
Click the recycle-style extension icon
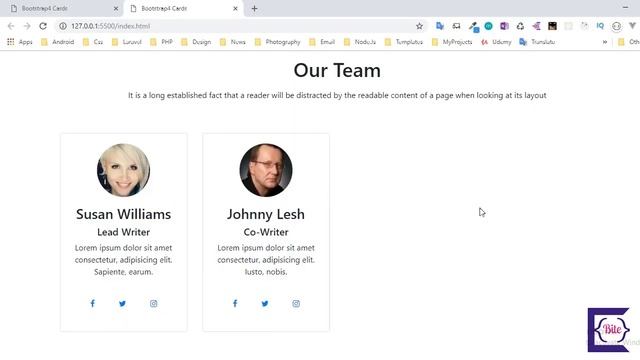tap(520, 26)
